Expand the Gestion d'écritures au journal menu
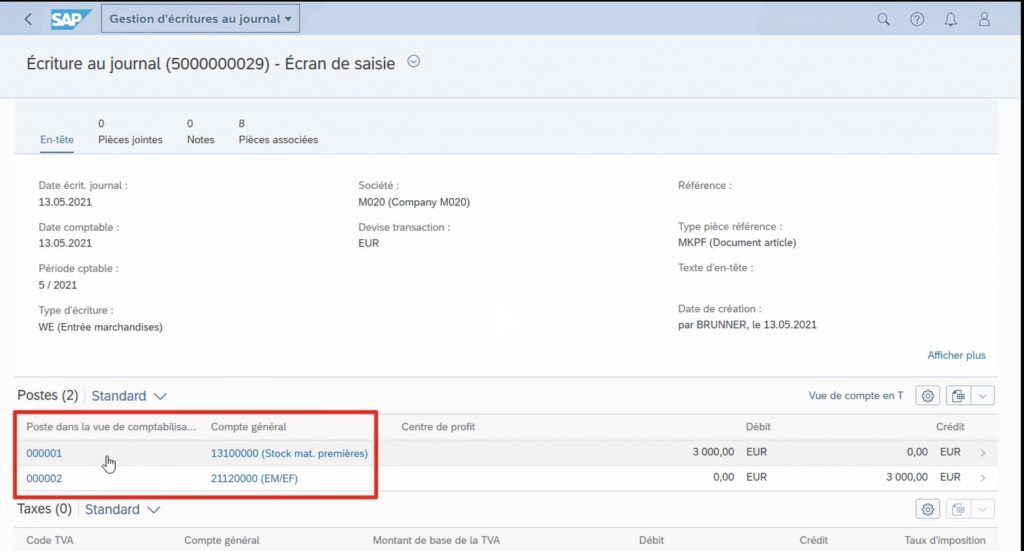1024x551 pixels. pos(200,19)
